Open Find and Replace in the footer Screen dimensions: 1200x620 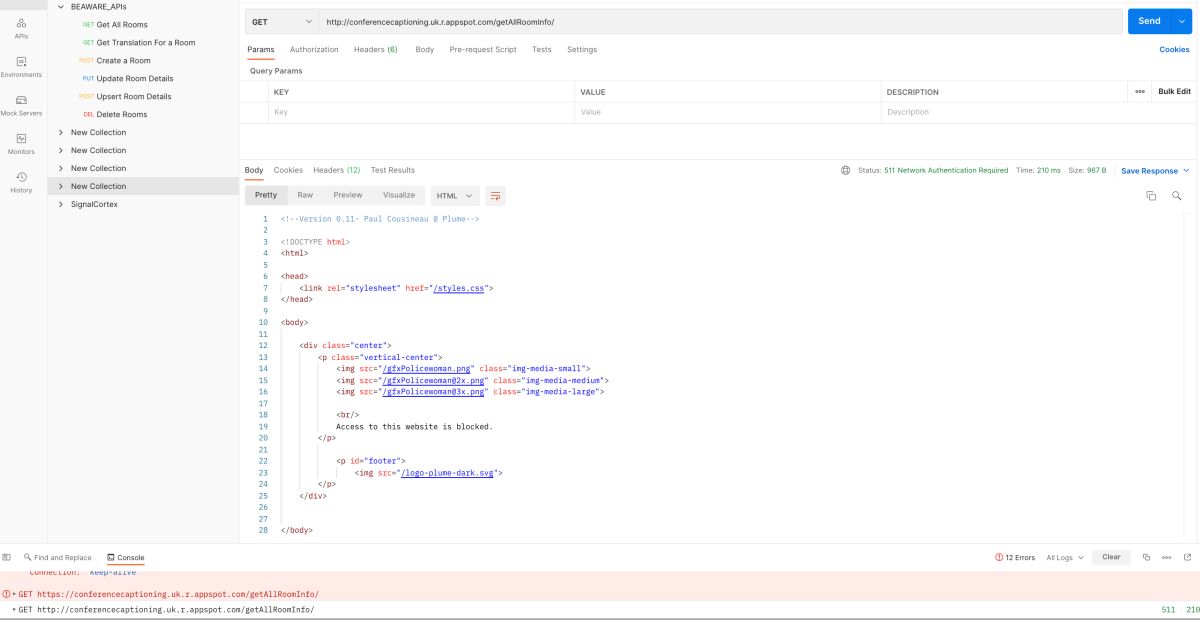(57, 557)
